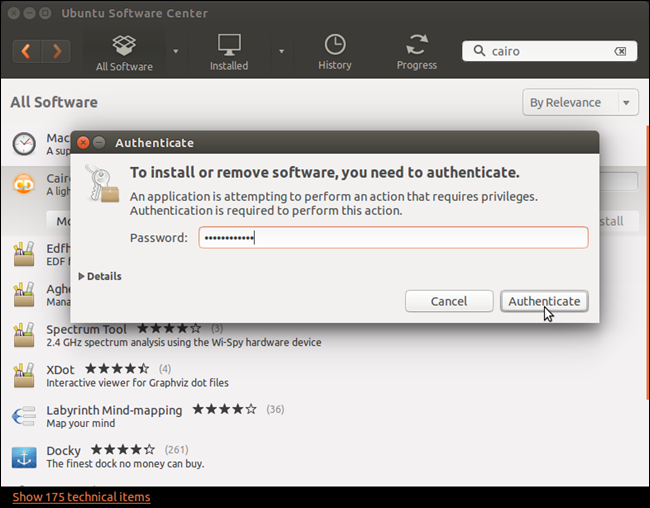
Task: Select the Labyrinth Mind-mapping entry
Action: (323, 416)
